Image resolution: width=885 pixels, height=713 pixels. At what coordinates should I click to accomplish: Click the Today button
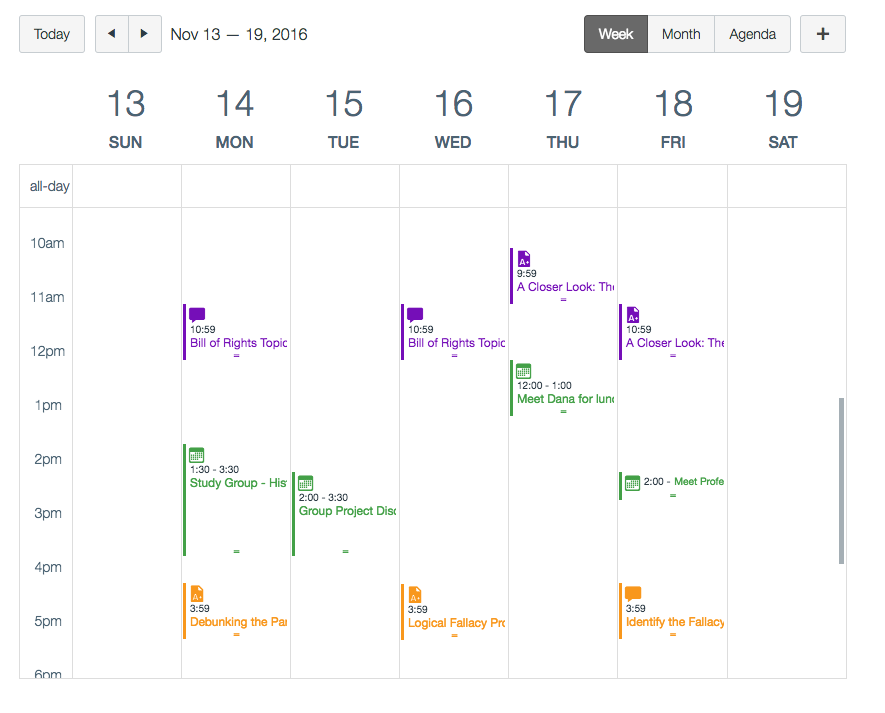(51, 33)
